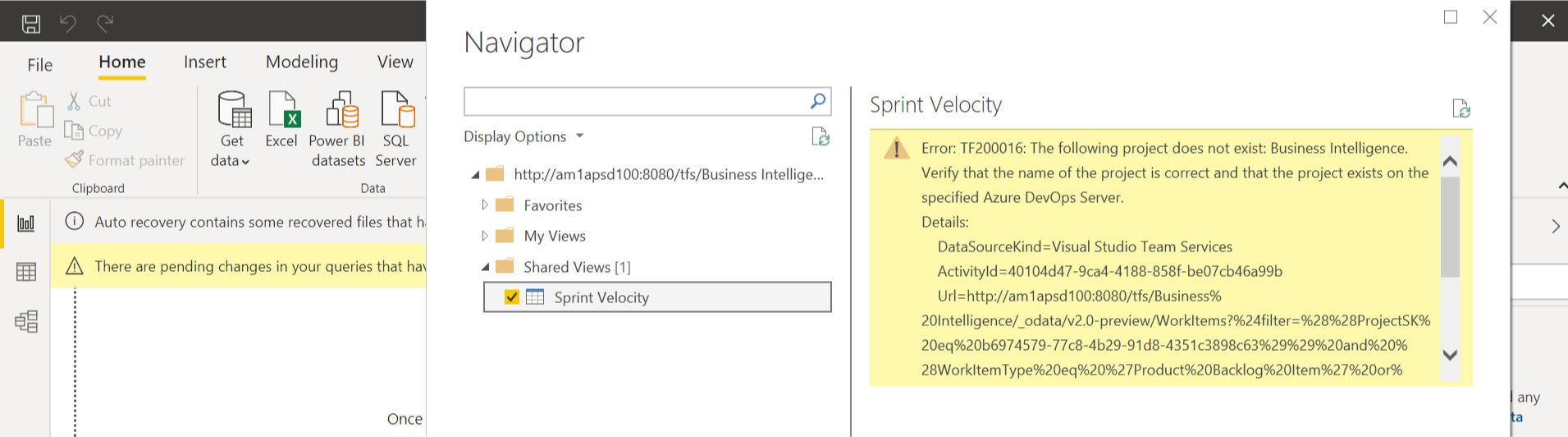Refresh the Navigator tree list
The width and height of the screenshot is (1568, 437).
pos(821,136)
